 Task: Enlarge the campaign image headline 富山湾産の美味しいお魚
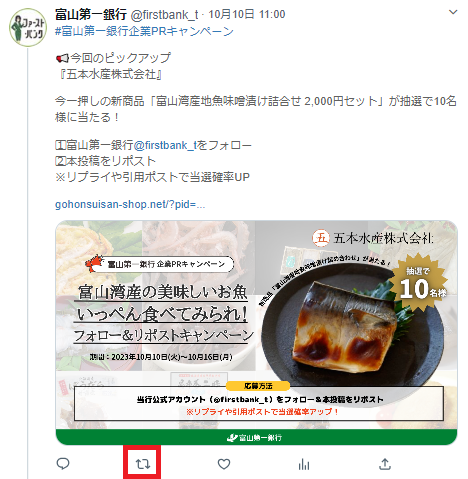pos(162,292)
